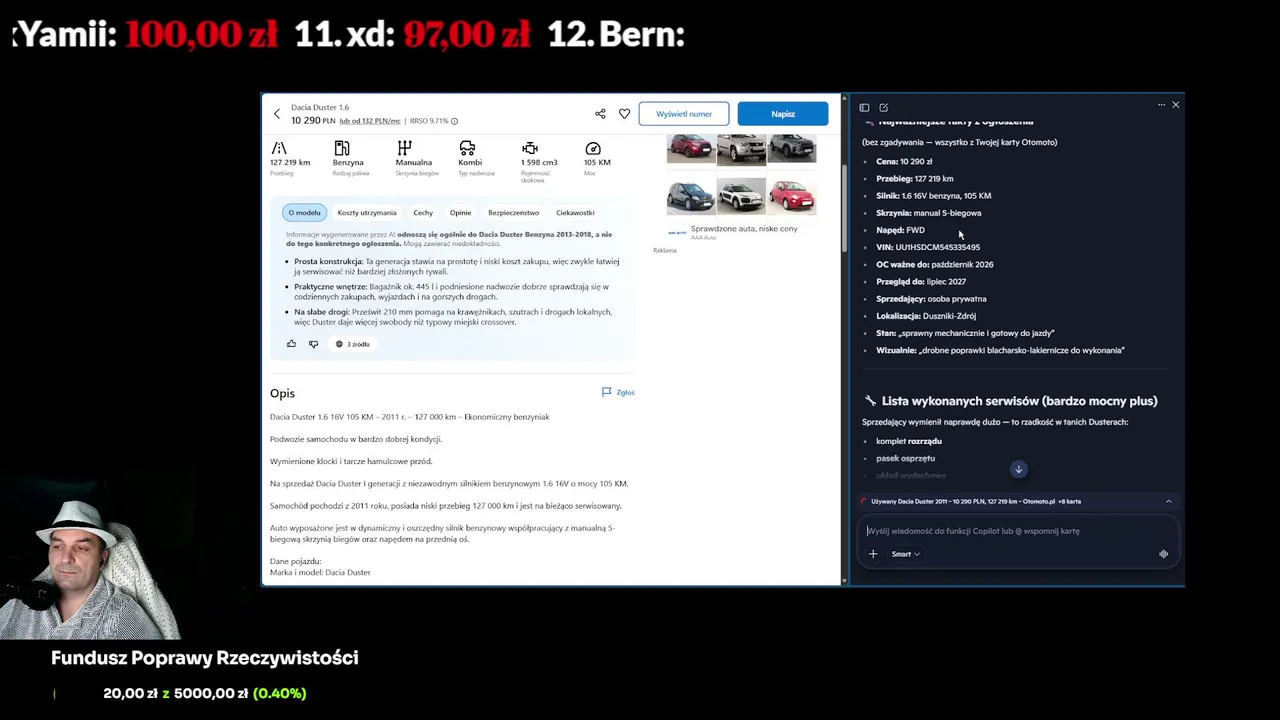The height and width of the screenshot is (720, 1280).
Task: Click the mileage road icon above 127 219 km
Action: (x=279, y=148)
